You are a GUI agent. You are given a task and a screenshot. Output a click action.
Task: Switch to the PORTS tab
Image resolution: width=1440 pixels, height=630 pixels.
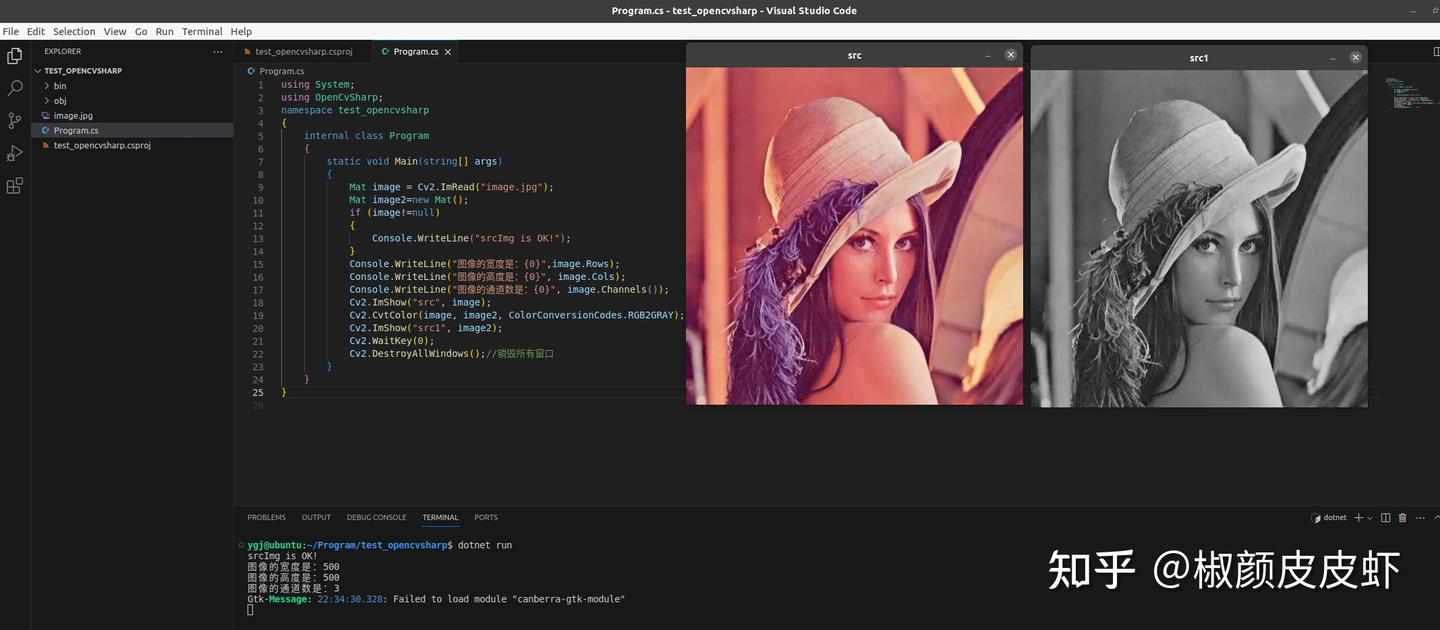pyautogui.click(x=485, y=517)
